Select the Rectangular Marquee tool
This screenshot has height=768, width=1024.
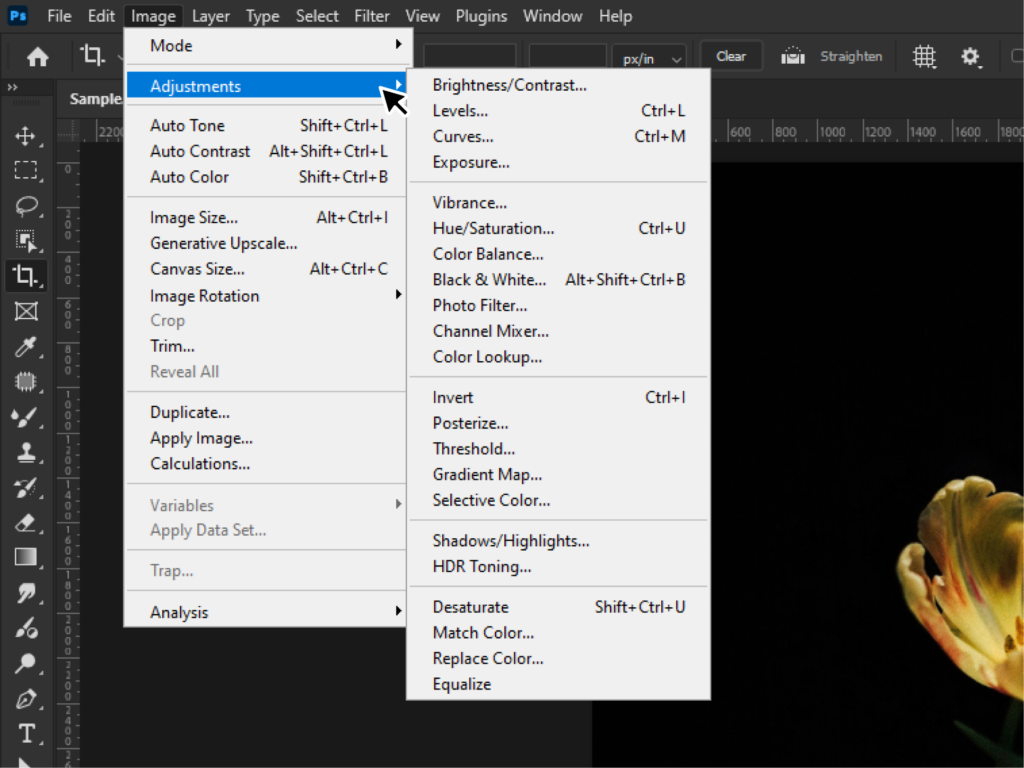click(27, 171)
